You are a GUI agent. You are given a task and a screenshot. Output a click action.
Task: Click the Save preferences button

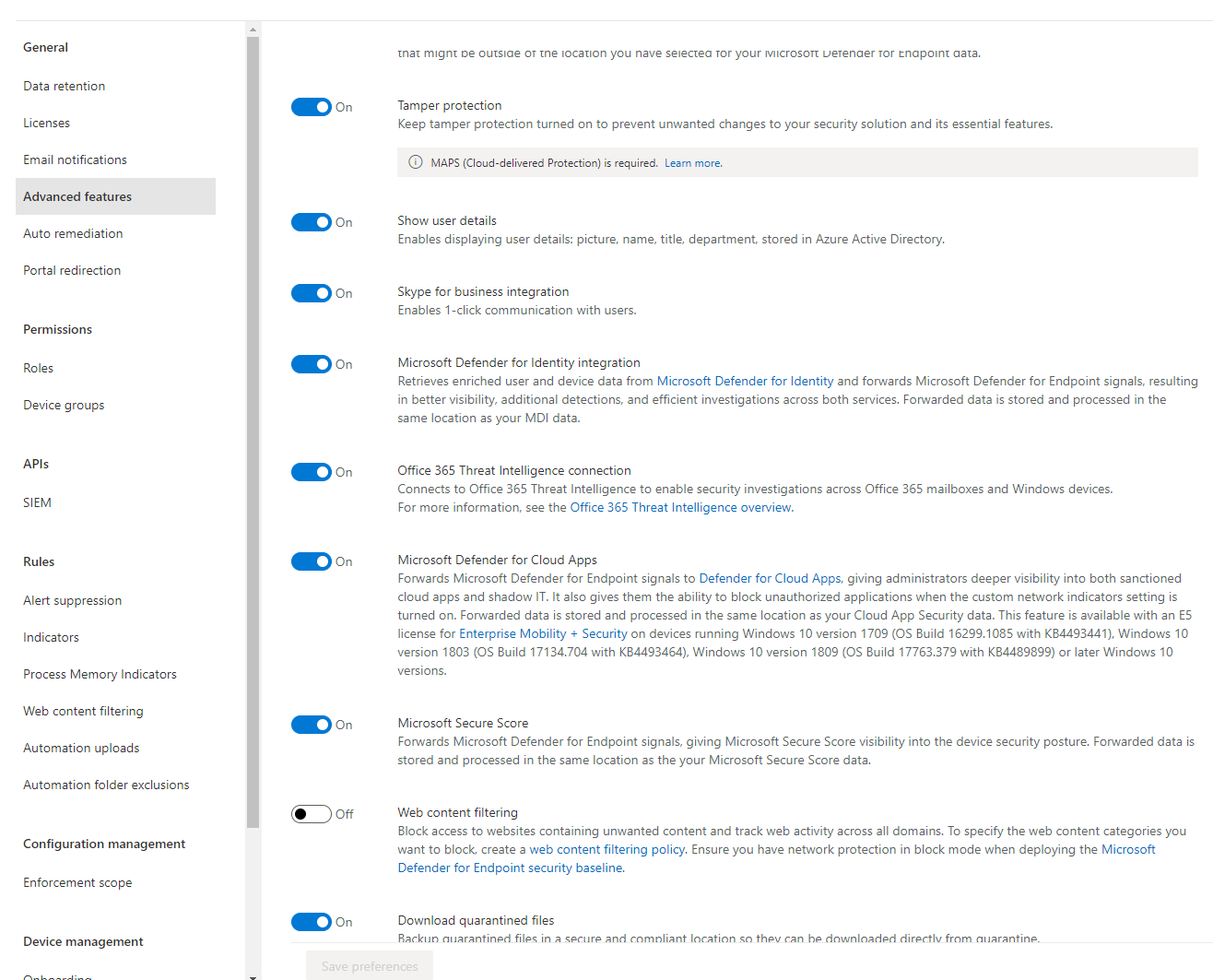tap(369, 965)
